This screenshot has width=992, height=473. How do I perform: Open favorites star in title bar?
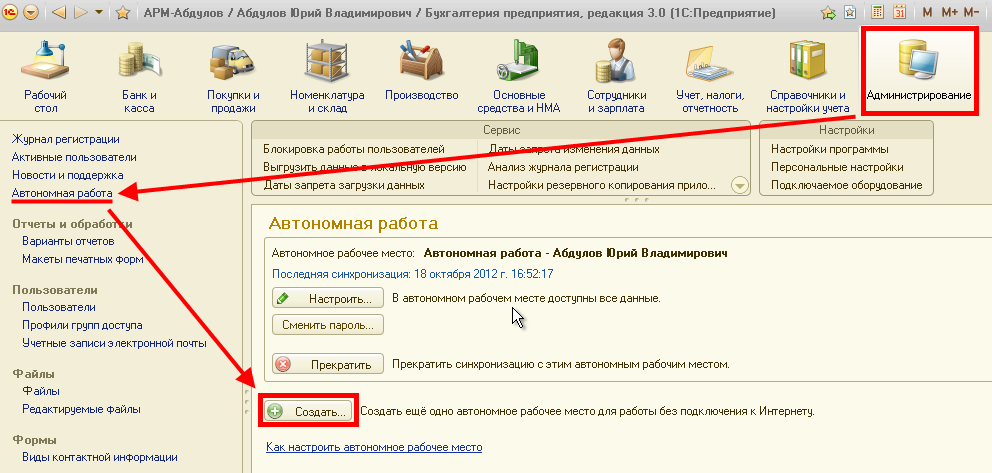124,12
